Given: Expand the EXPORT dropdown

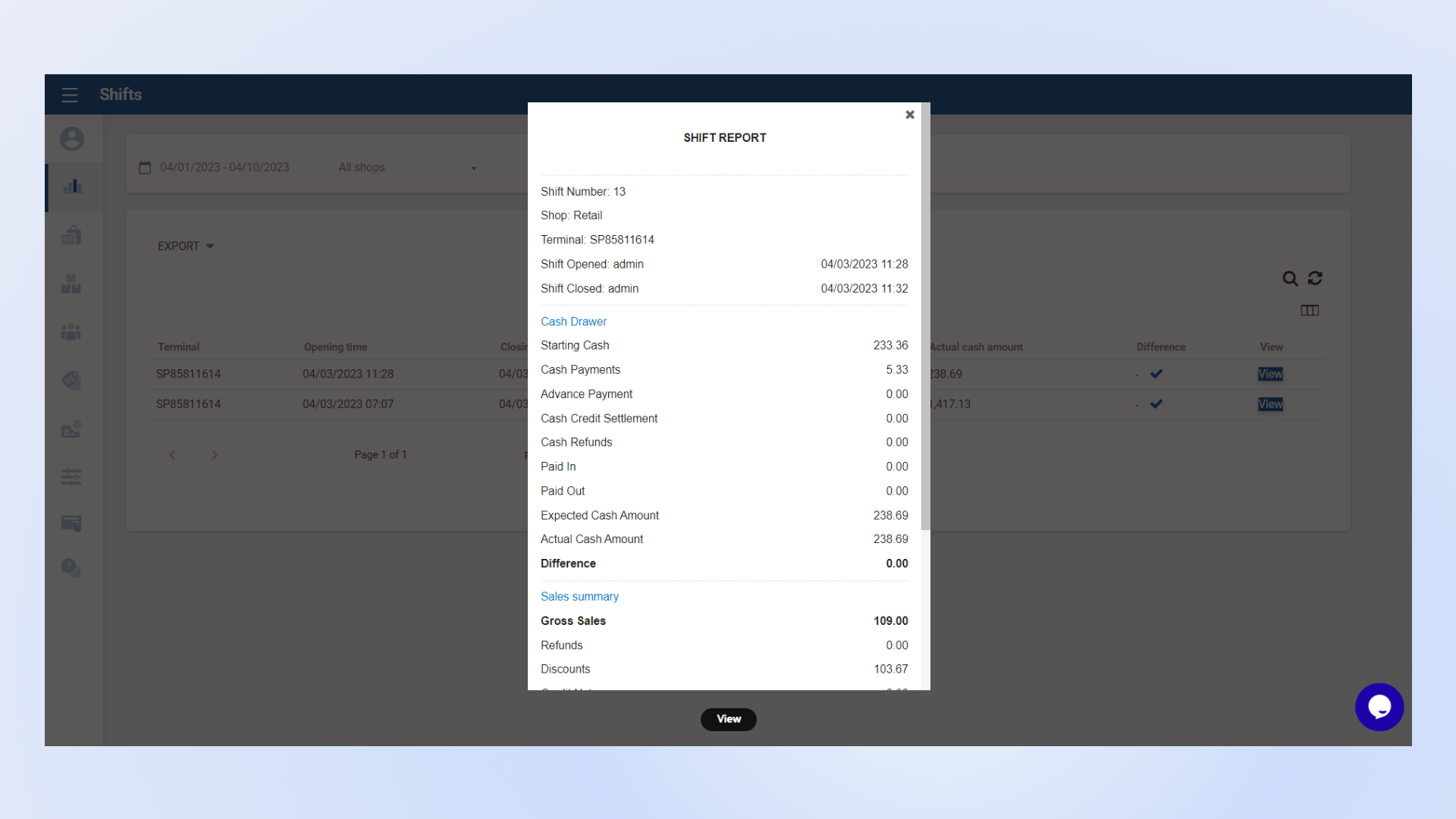Looking at the screenshot, I should click(x=186, y=246).
